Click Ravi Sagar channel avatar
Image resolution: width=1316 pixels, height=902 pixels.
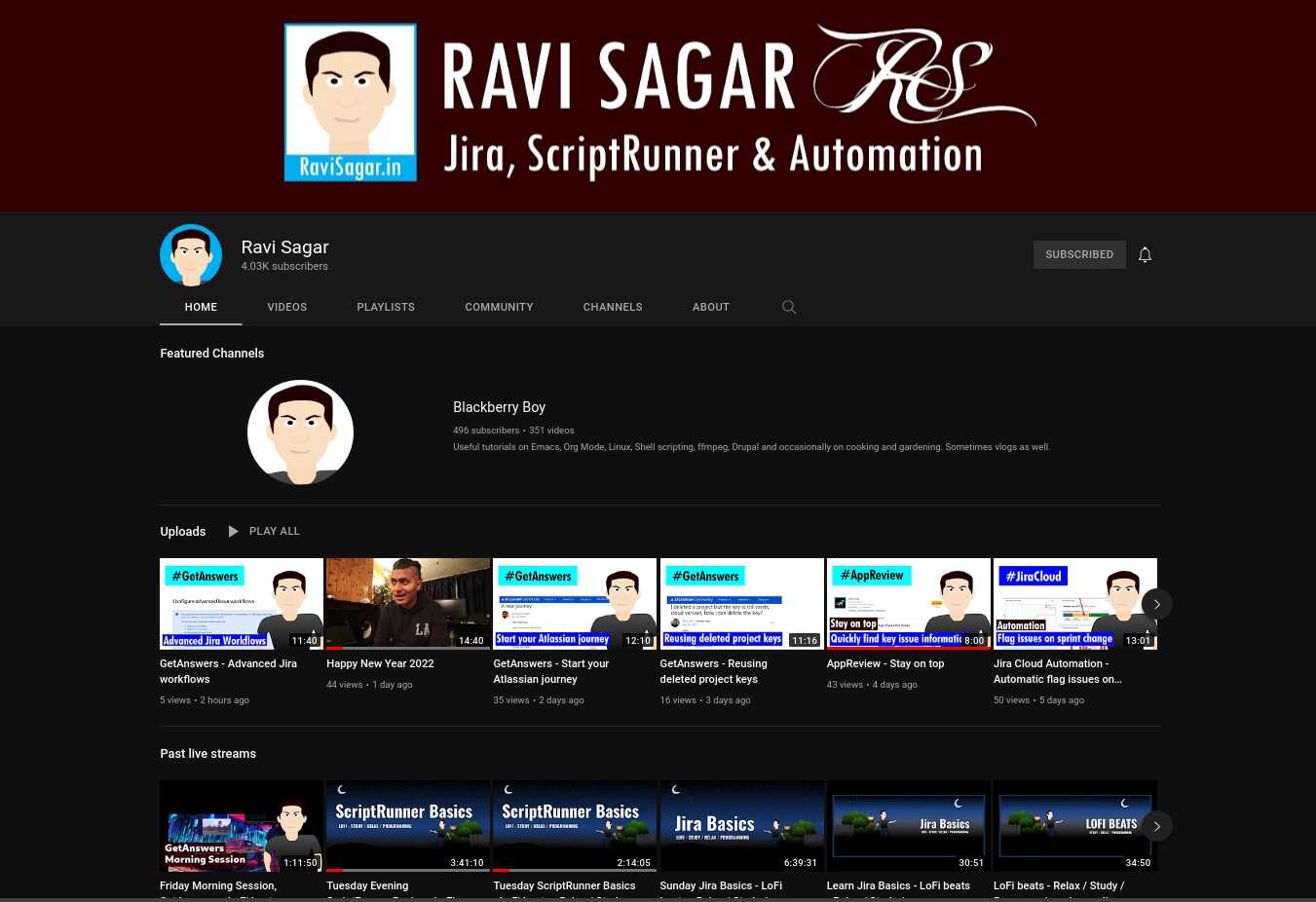[x=191, y=255]
